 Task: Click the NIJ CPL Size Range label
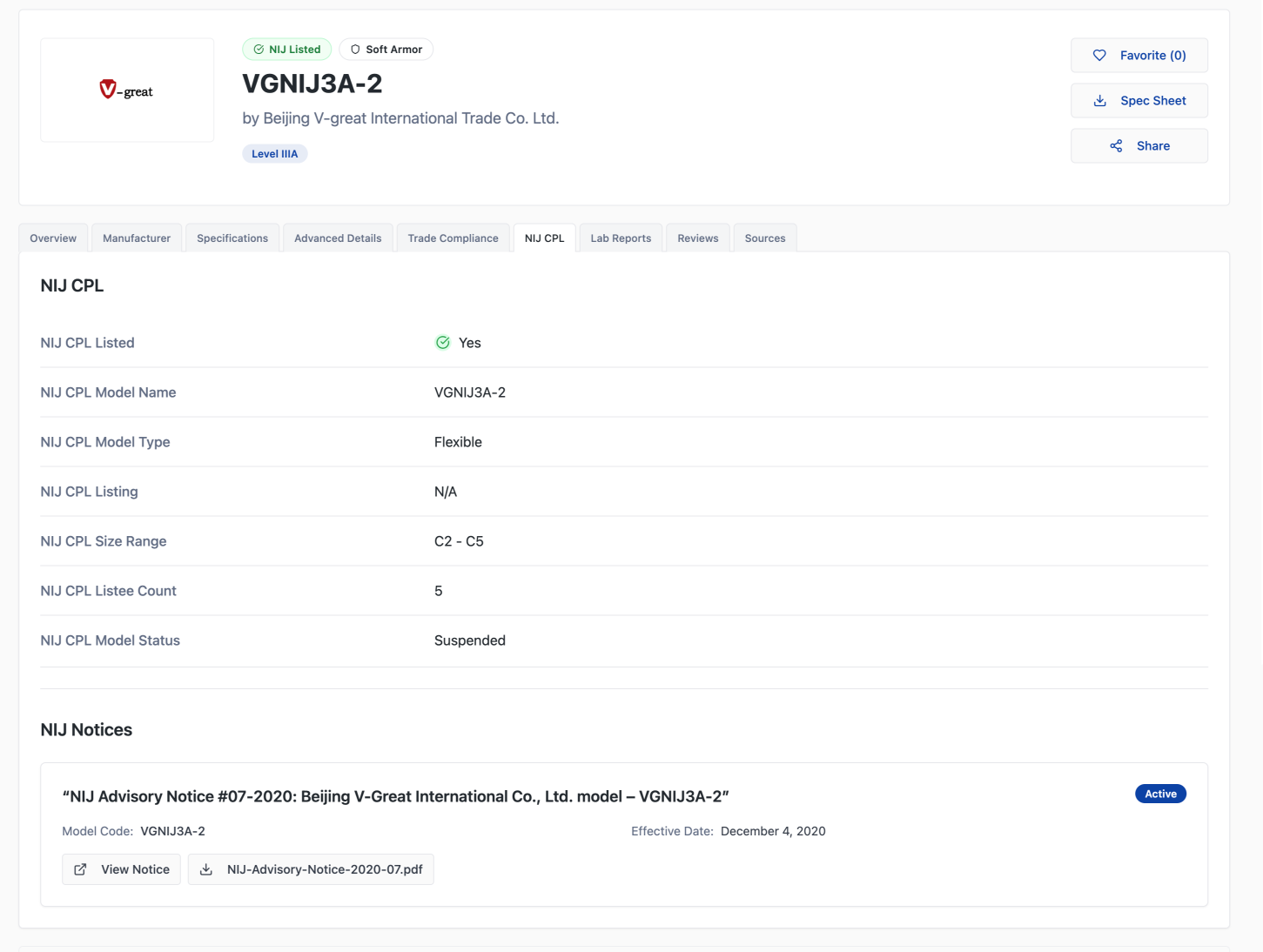click(x=104, y=541)
